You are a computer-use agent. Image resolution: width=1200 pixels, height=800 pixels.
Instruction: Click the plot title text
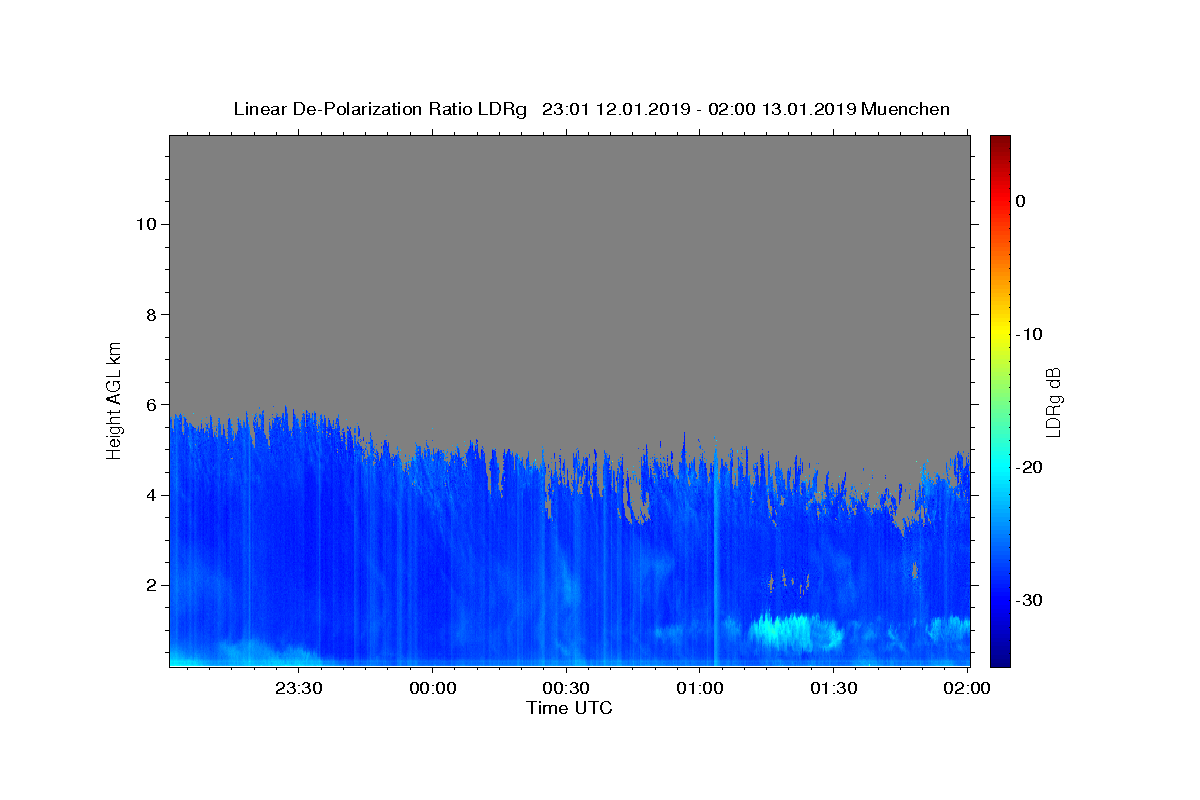[591, 109]
